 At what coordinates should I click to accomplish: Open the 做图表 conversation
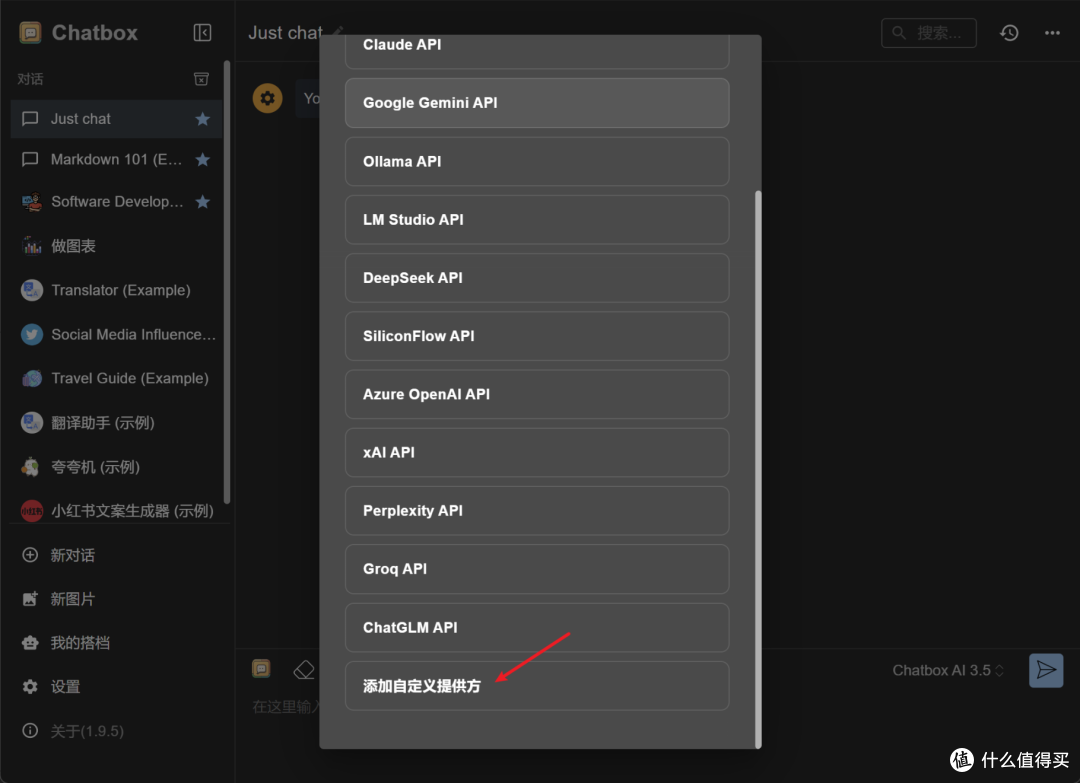pyautogui.click(x=116, y=246)
